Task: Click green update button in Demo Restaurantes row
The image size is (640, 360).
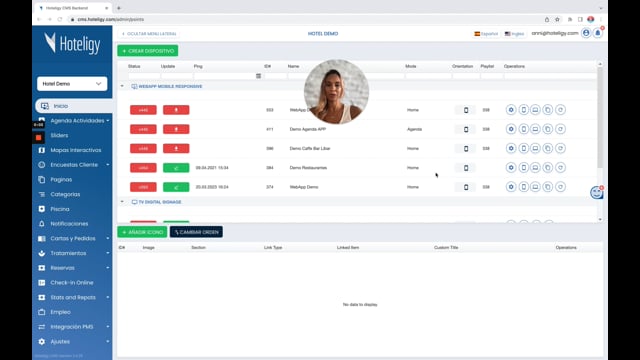Action: pyautogui.click(x=176, y=168)
